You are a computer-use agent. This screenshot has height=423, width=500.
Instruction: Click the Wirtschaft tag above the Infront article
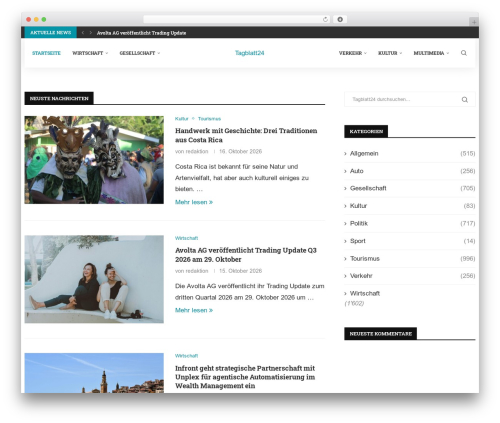[x=186, y=356]
